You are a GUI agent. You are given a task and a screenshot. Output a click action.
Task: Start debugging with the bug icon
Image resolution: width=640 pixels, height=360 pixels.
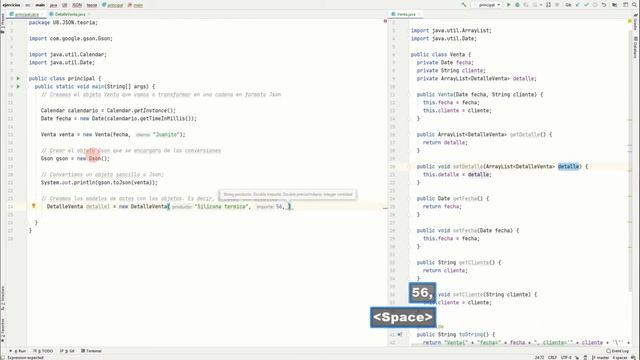point(517,5)
